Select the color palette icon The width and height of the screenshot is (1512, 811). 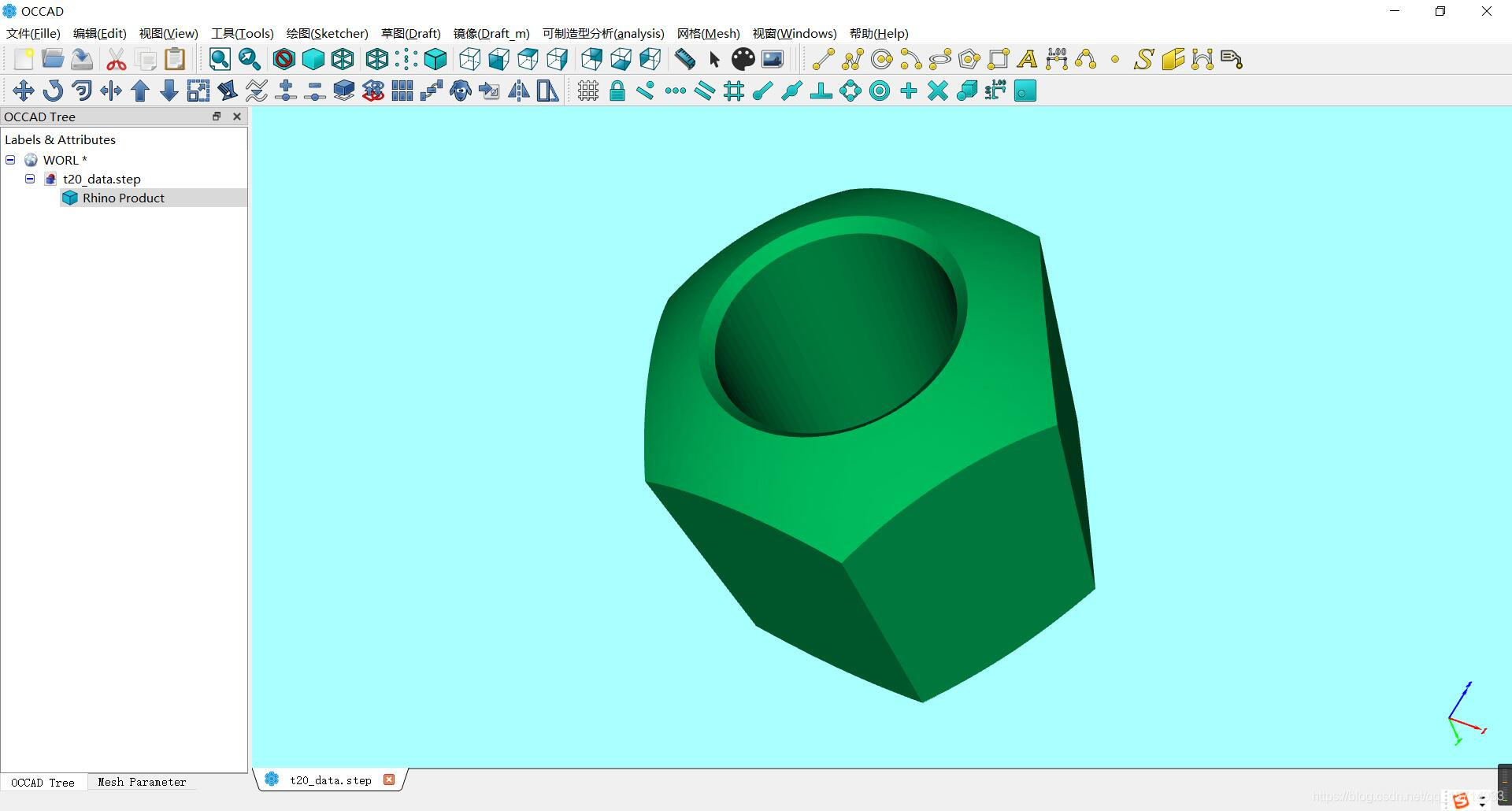coord(743,60)
